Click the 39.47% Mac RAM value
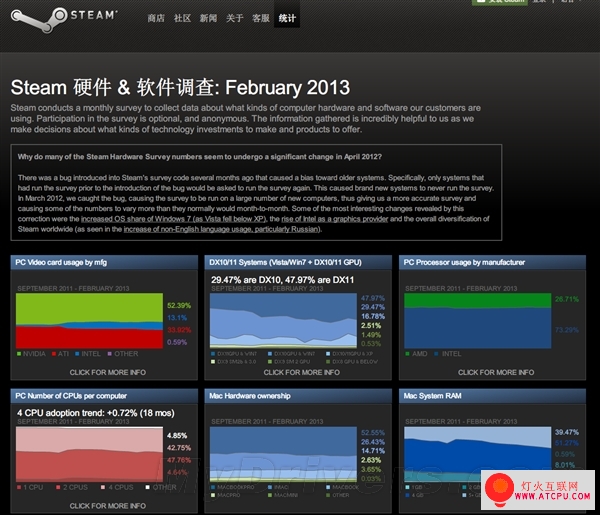This screenshot has width=600, height=515. coord(567,432)
